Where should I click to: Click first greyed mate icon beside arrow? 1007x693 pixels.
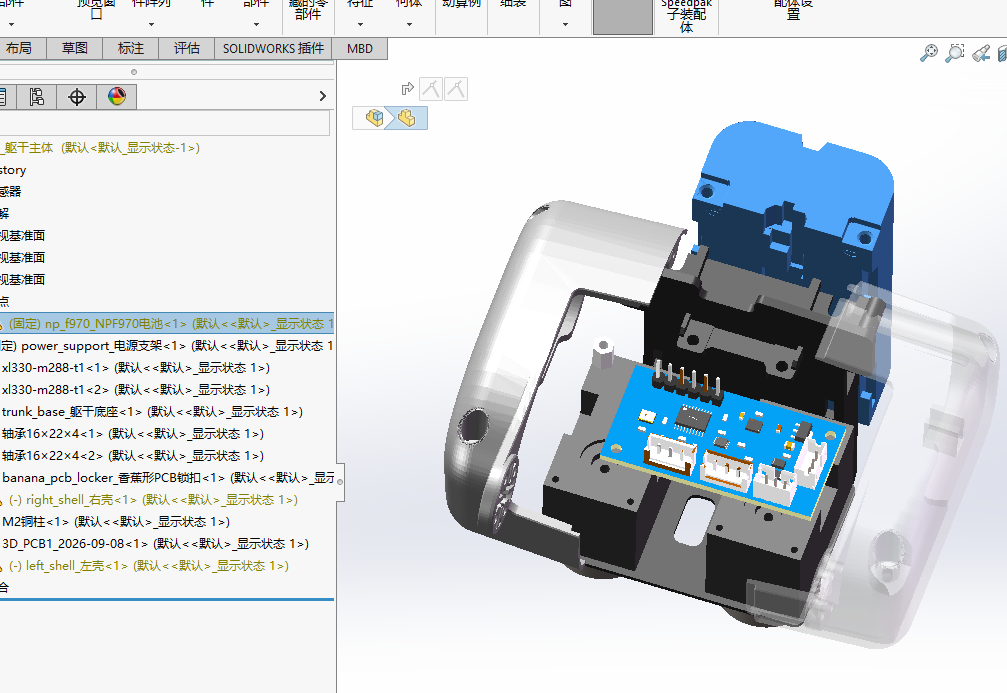pyautogui.click(x=431, y=89)
